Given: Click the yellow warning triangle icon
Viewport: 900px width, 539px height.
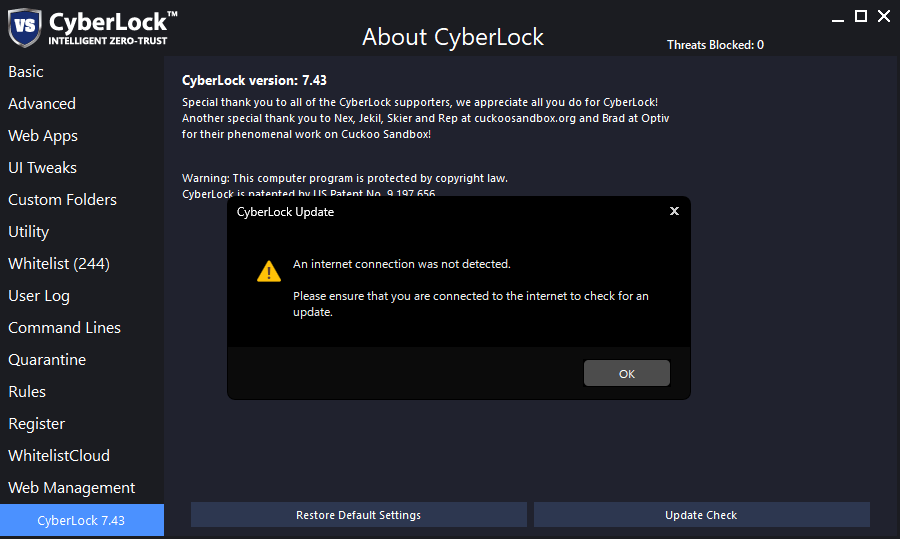Looking at the screenshot, I should tap(269, 271).
